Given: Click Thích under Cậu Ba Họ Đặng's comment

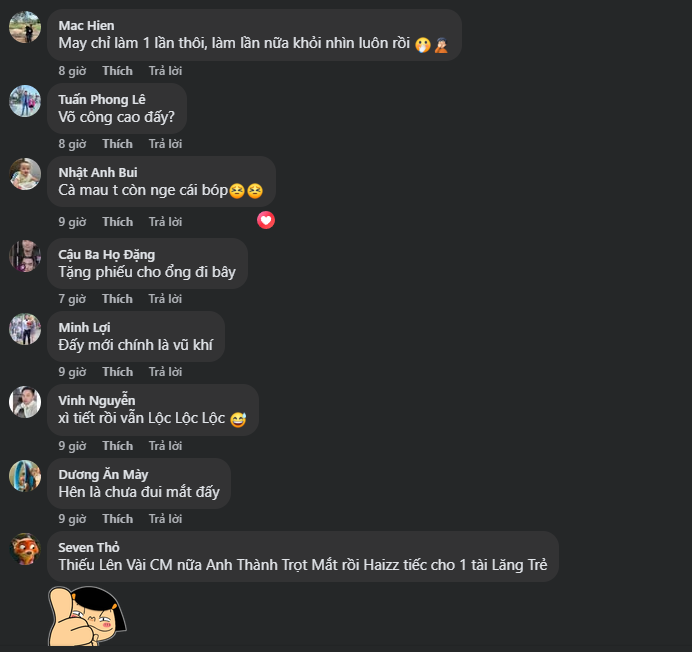Looking at the screenshot, I should click(x=117, y=299).
